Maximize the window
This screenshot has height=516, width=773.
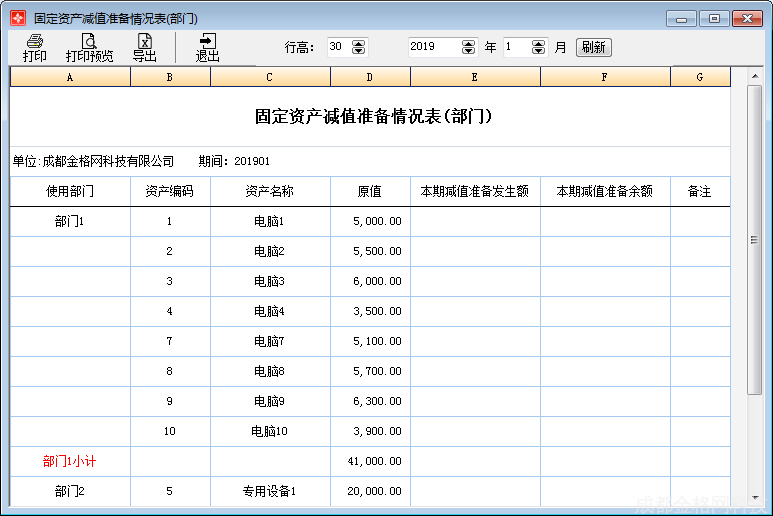714,18
